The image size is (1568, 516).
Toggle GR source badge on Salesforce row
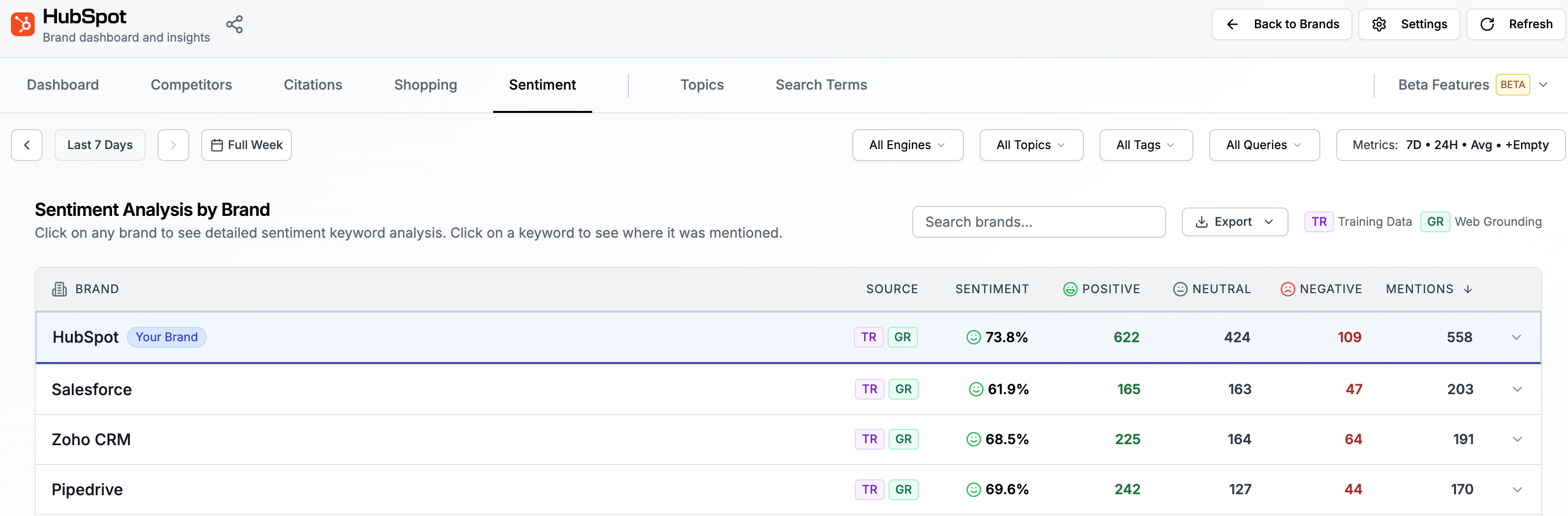click(903, 389)
